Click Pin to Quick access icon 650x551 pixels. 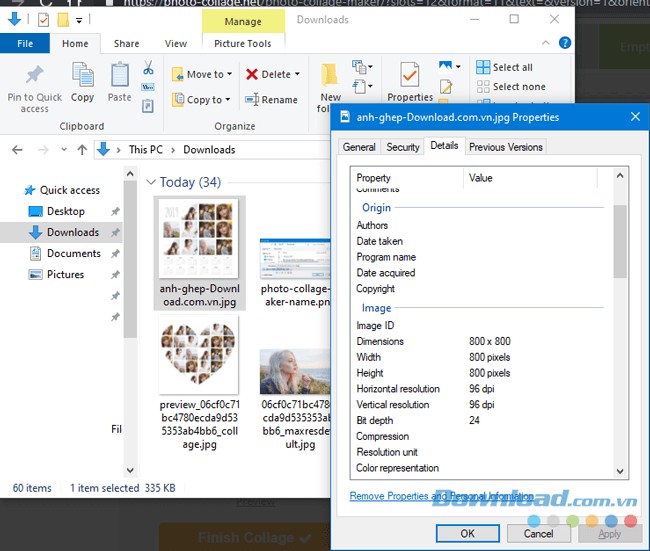click(x=34, y=76)
